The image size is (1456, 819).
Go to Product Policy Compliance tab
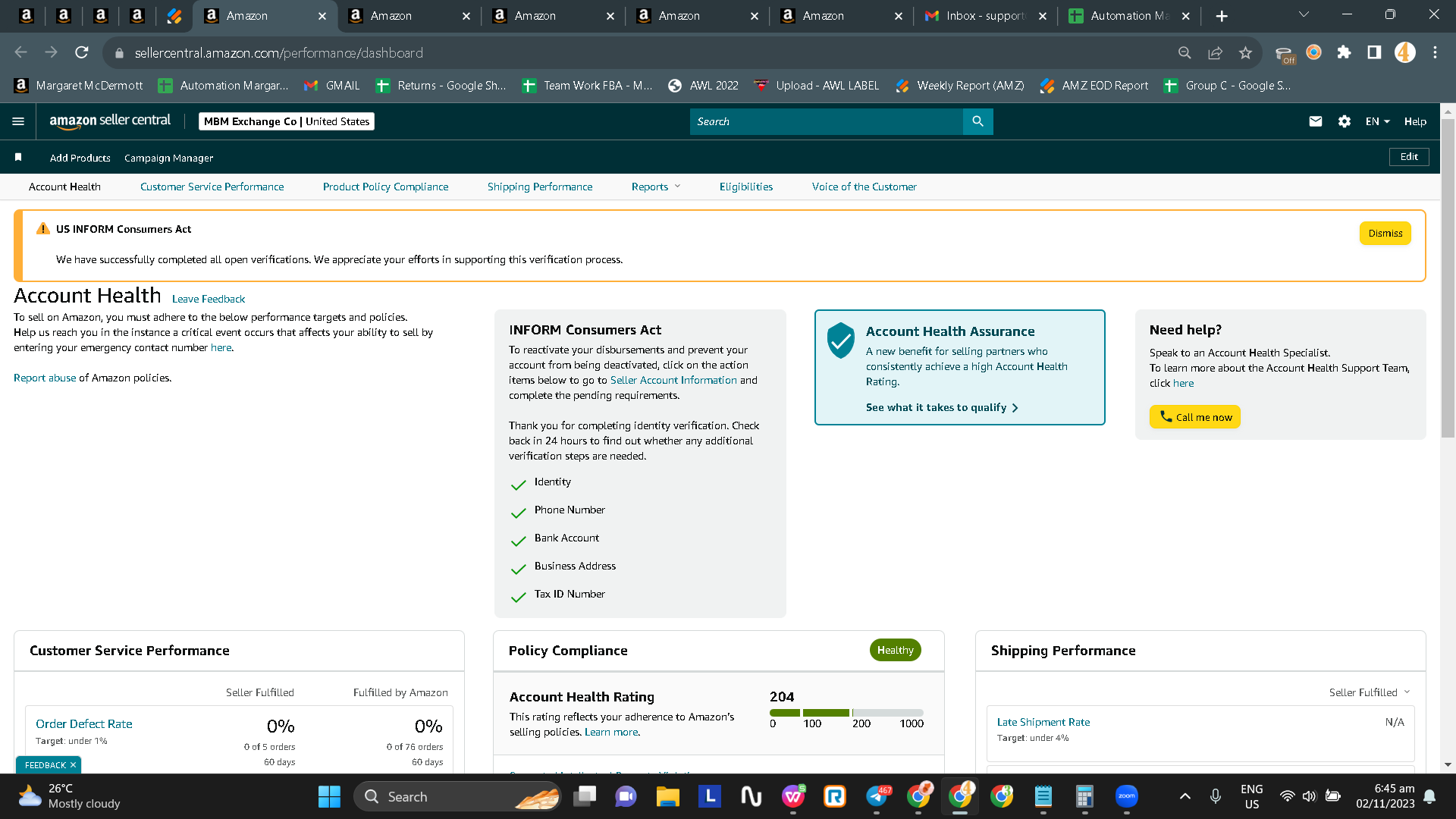tap(385, 187)
